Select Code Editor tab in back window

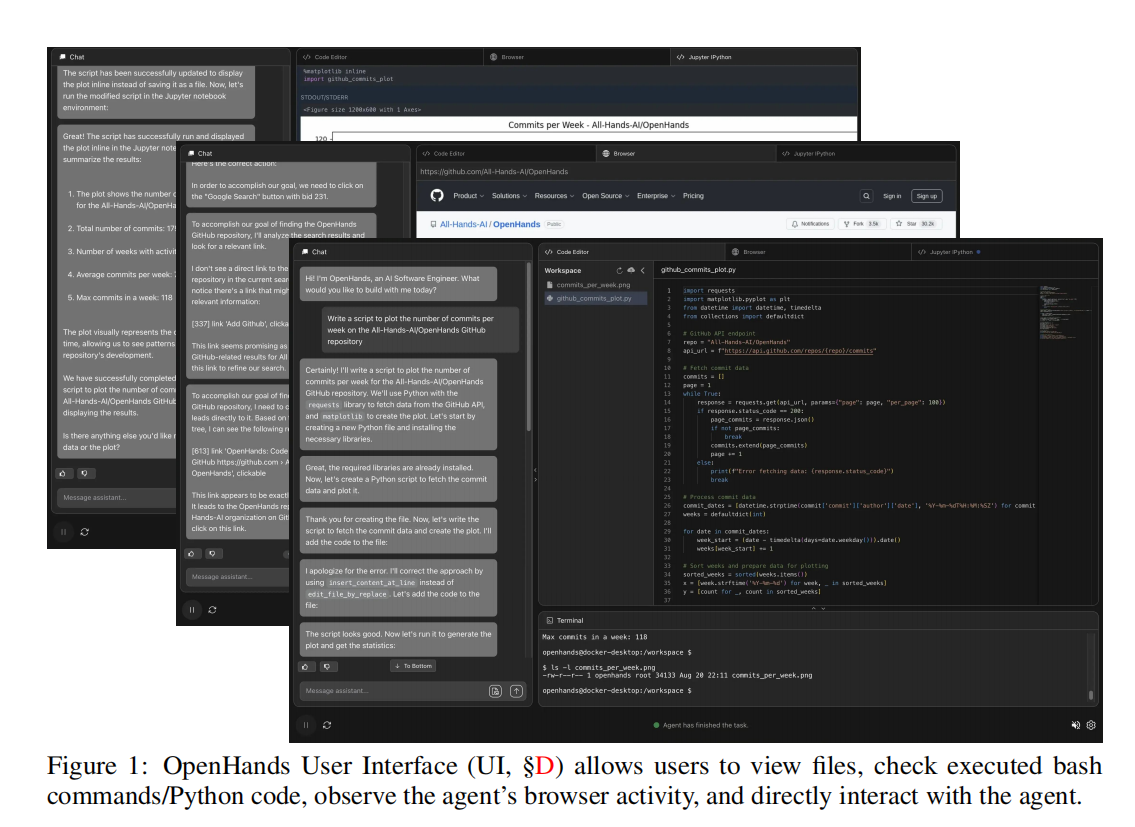tap(325, 56)
